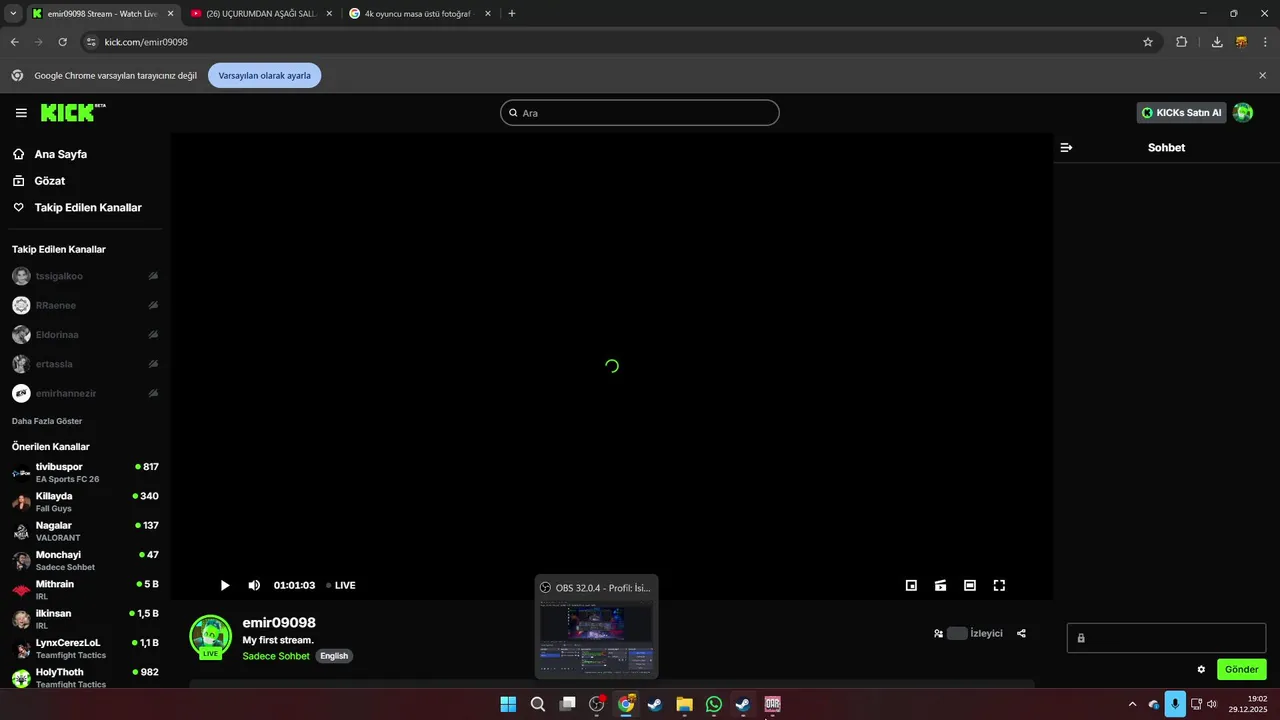The width and height of the screenshot is (1280, 720).
Task: Enable picture-in-picture mini player
Action: 911,585
